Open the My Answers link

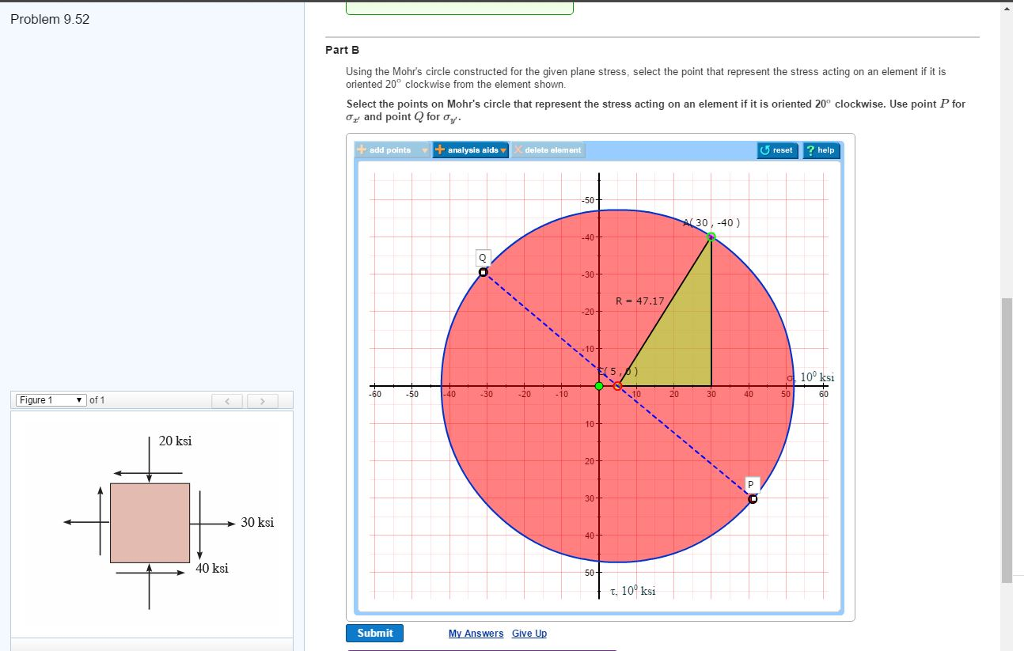point(475,633)
